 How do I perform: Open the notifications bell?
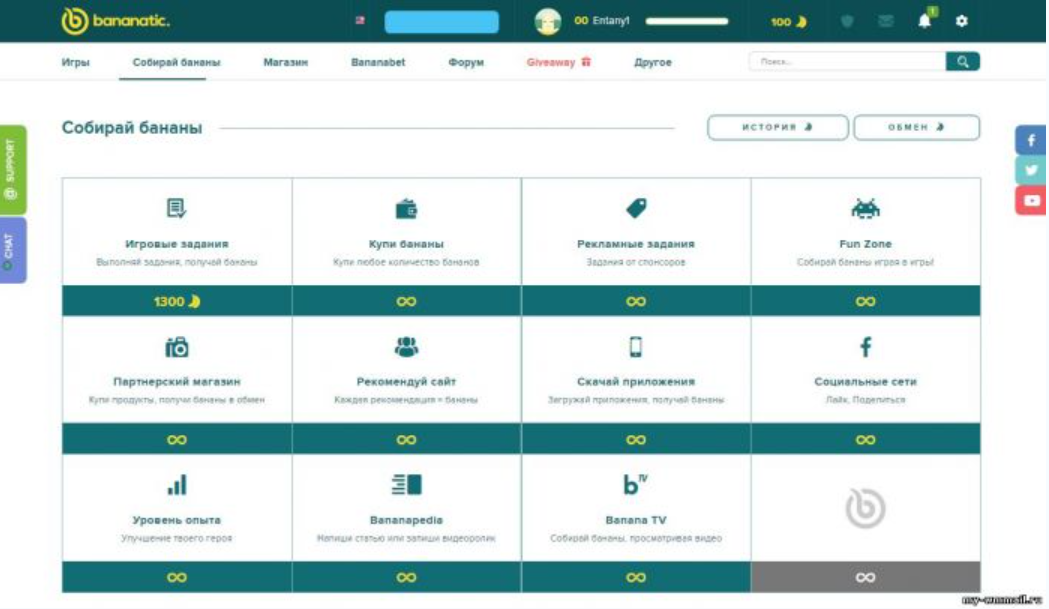coord(925,21)
